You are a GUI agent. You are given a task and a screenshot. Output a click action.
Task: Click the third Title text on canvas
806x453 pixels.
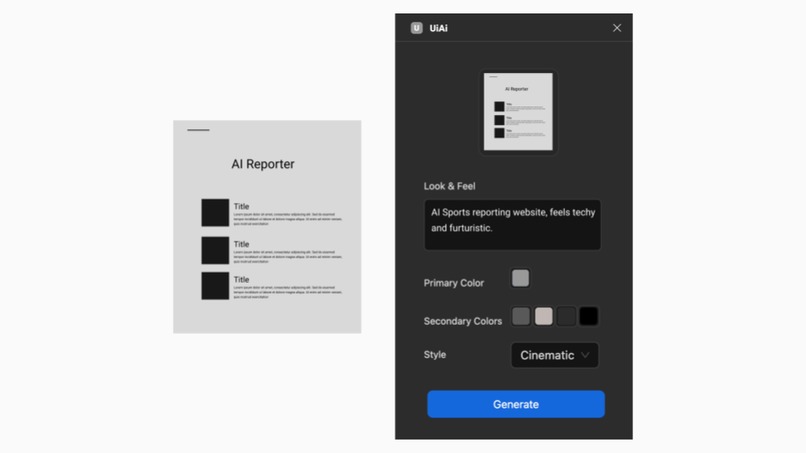click(x=241, y=280)
